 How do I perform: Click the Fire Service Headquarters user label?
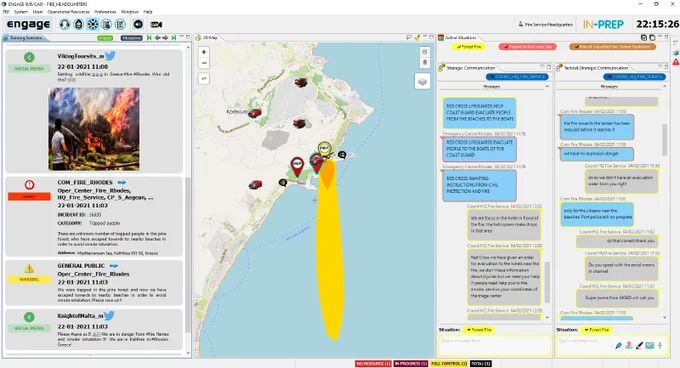[546, 25]
